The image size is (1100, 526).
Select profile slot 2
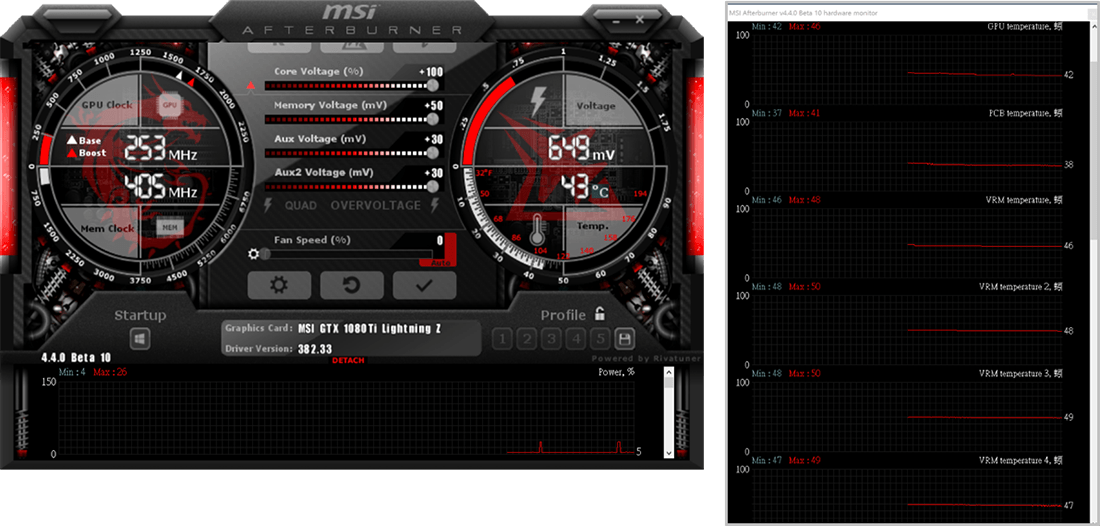pyautogui.click(x=528, y=339)
